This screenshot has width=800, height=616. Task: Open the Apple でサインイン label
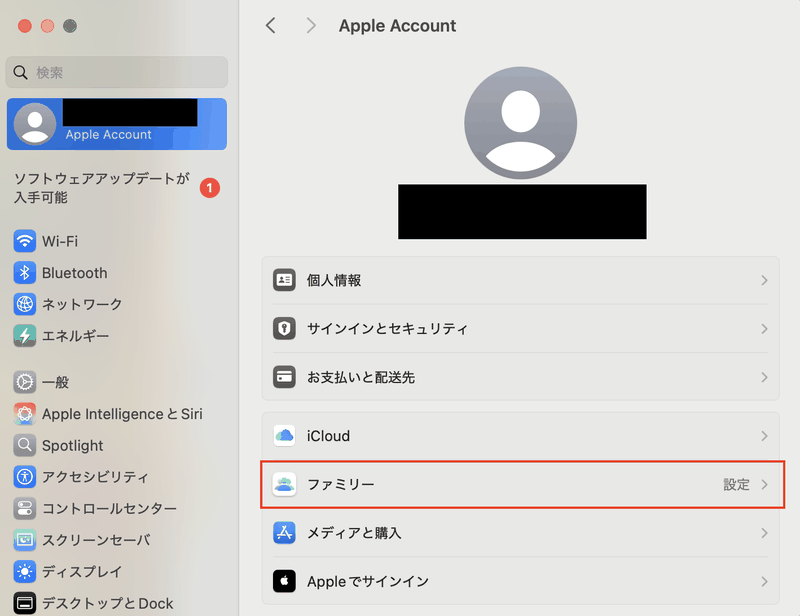coord(368,581)
